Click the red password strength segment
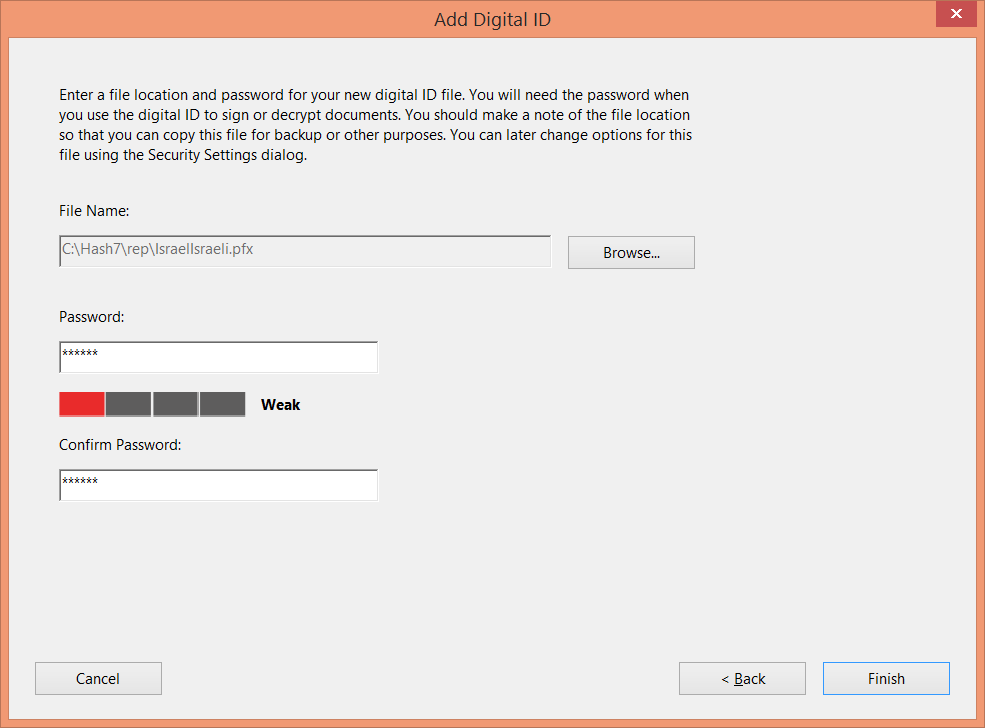The image size is (985, 728). click(82, 405)
